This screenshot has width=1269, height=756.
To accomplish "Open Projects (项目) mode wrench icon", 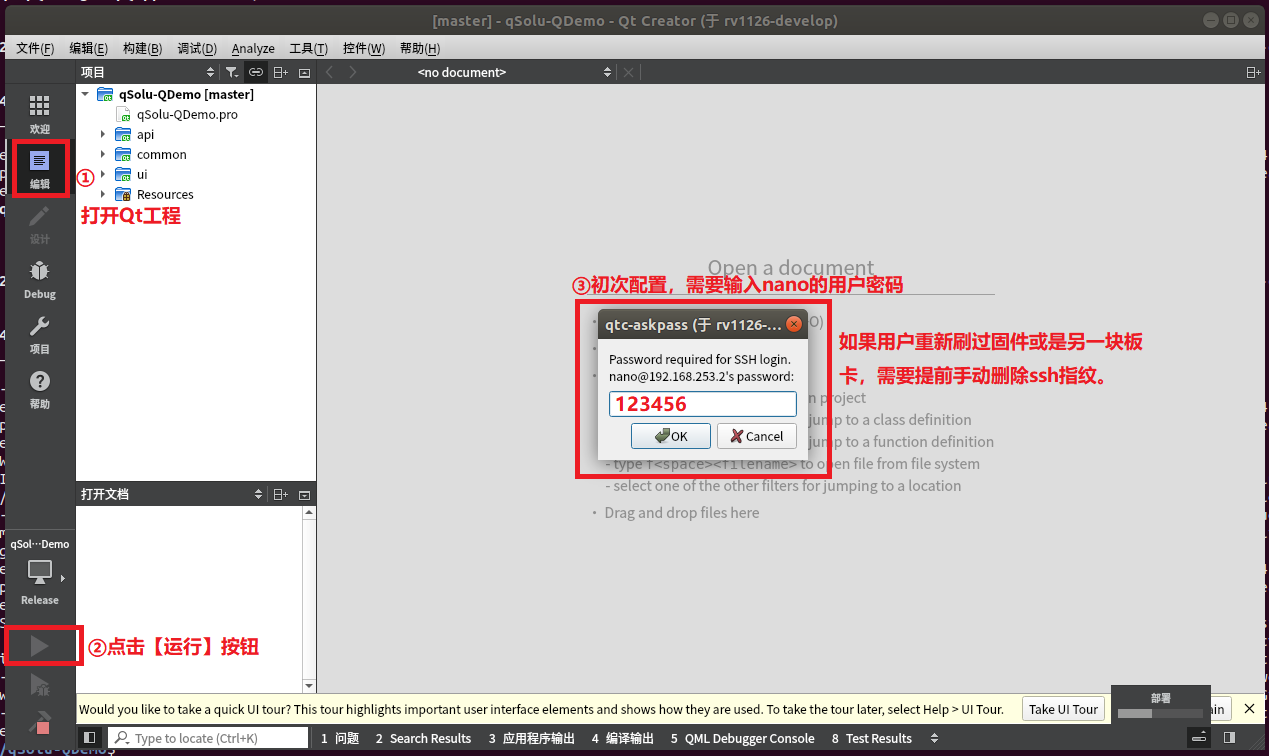I will pos(39,334).
